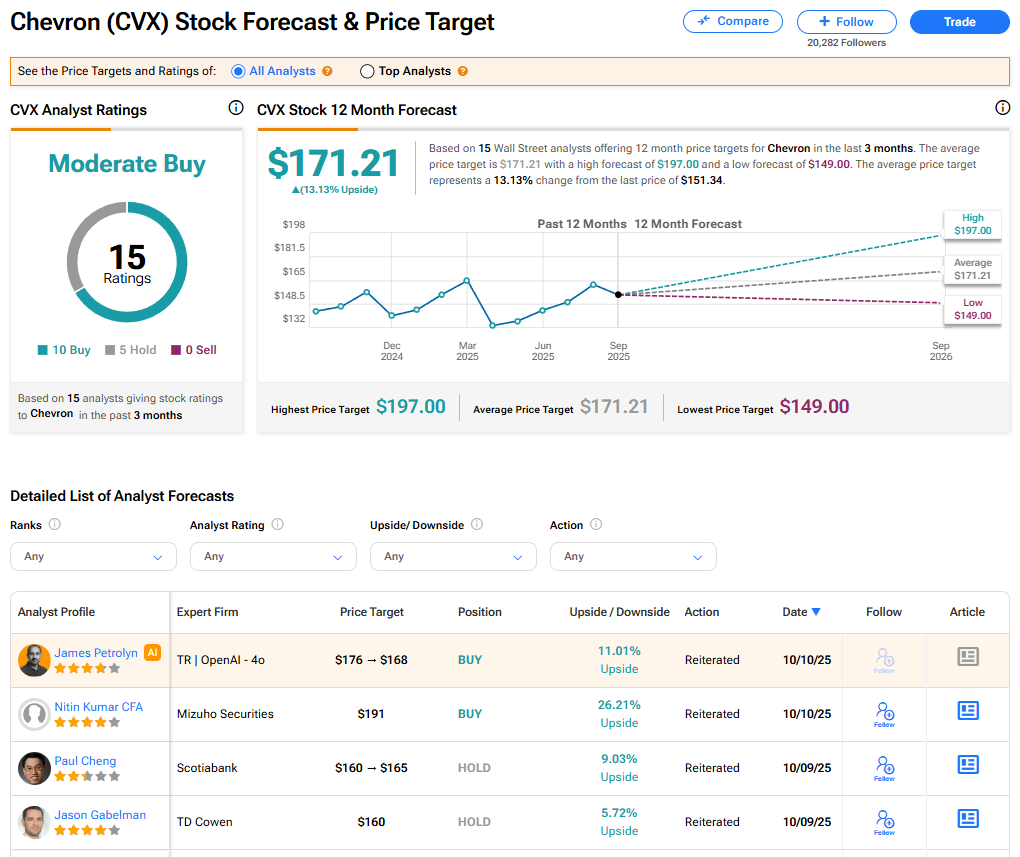Open Jason Gabelman's article icon

pos(967,819)
